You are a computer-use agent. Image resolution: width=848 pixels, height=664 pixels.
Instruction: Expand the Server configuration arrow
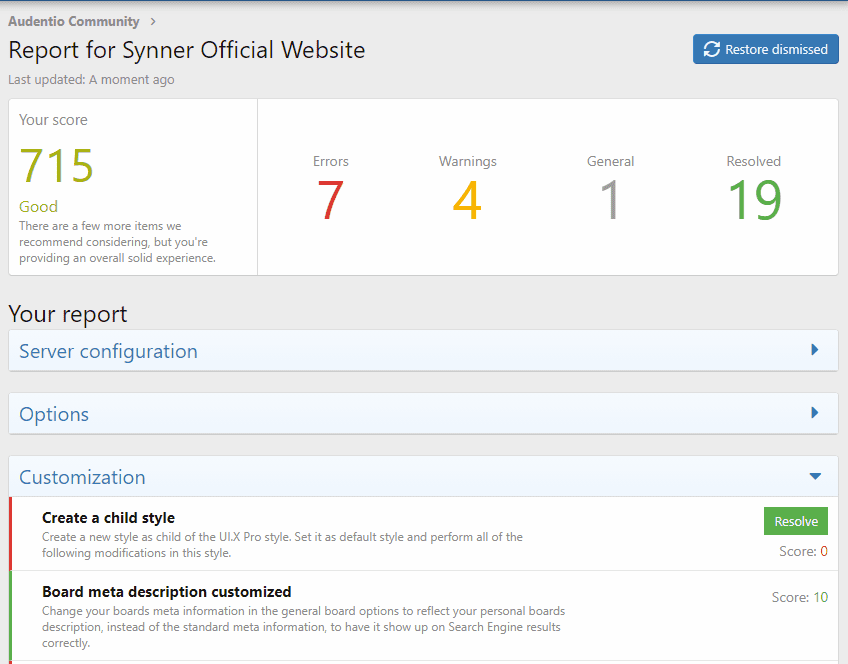pos(814,350)
